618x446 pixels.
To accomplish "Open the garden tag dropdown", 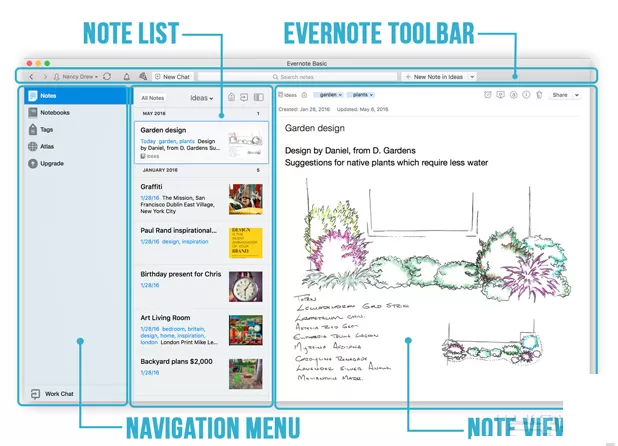I will pyautogui.click(x=328, y=95).
